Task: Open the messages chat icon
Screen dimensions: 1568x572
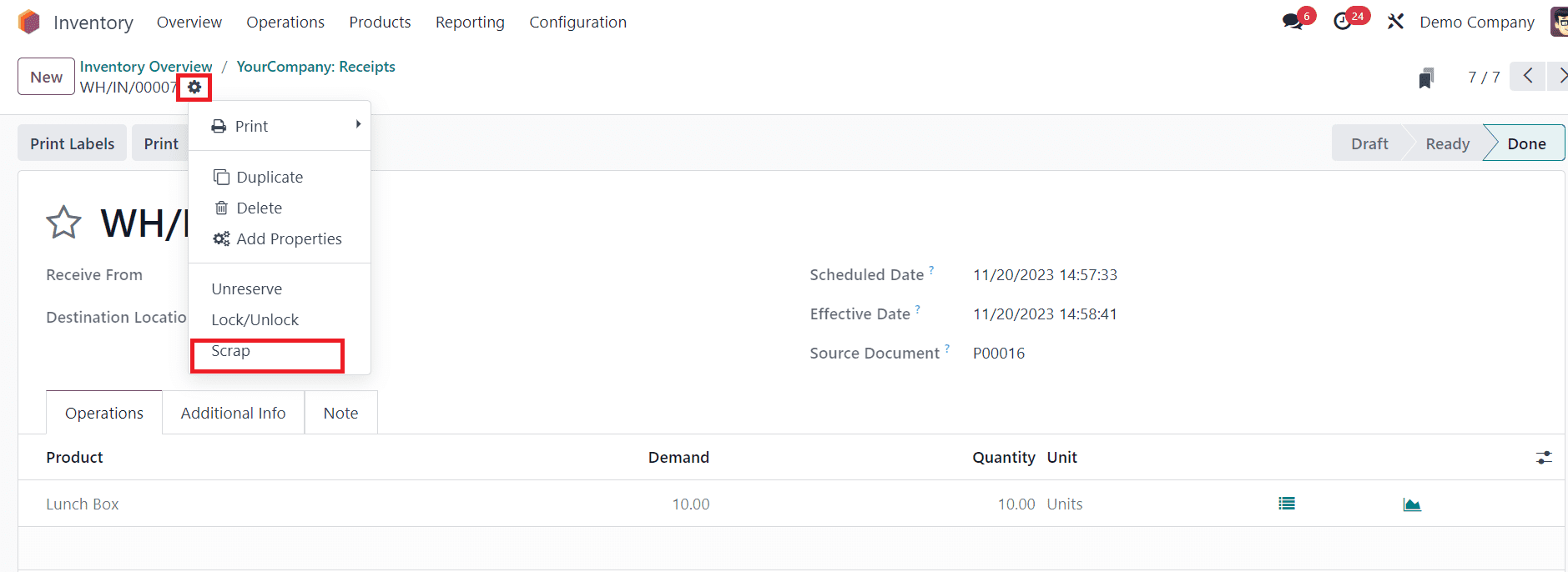Action: tap(1293, 22)
